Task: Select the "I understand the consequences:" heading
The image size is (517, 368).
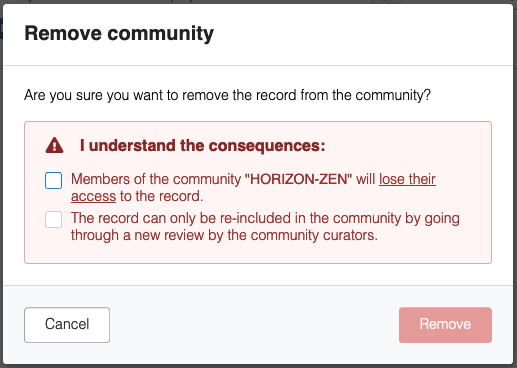Action: pos(202,146)
